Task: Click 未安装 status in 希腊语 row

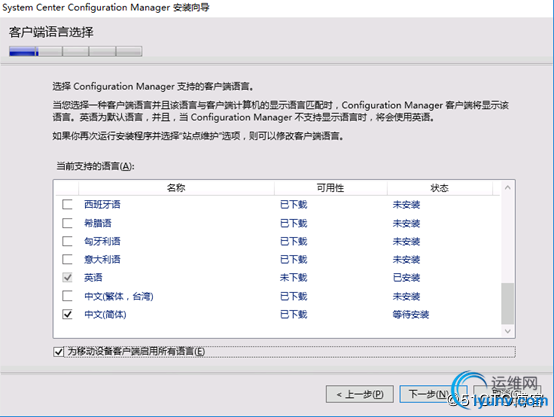Action: coord(406,223)
